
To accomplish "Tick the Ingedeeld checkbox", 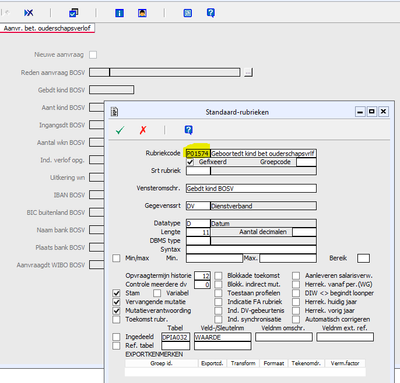I will pyautogui.click(x=116, y=337).
